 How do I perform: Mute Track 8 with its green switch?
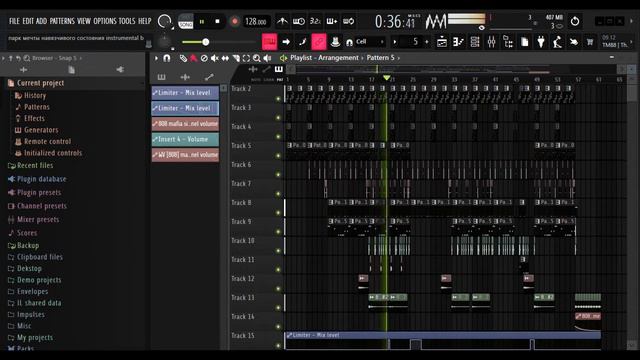pyautogui.click(x=278, y=213)
